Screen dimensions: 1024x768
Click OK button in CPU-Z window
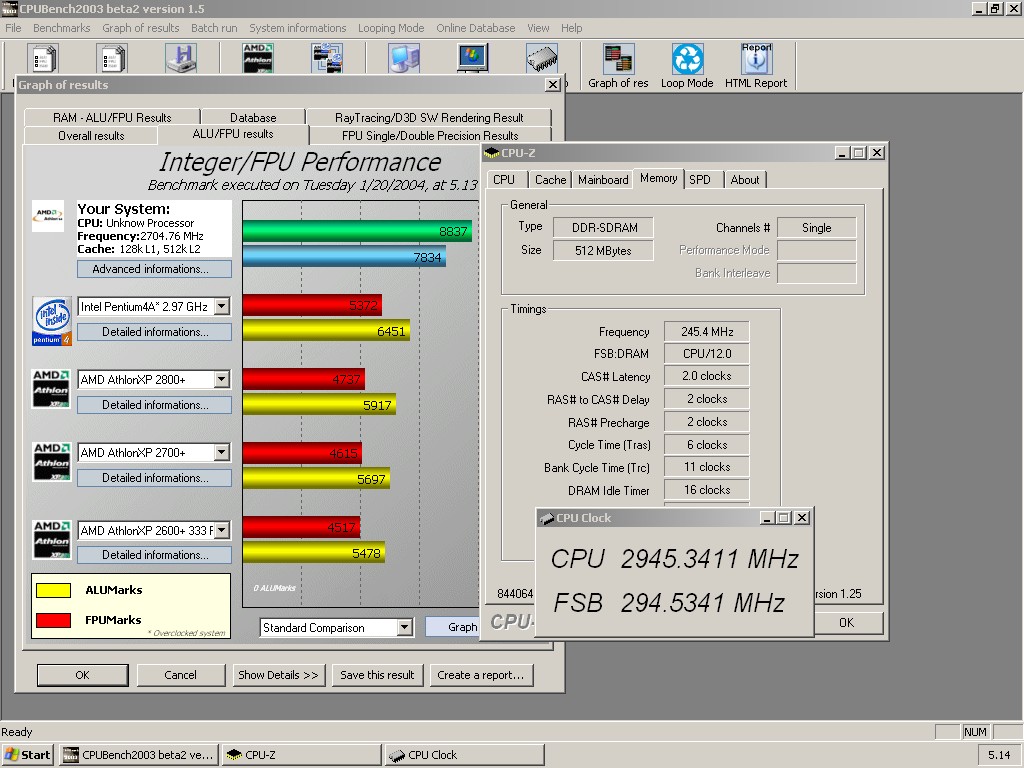click(x=846, y=622)
